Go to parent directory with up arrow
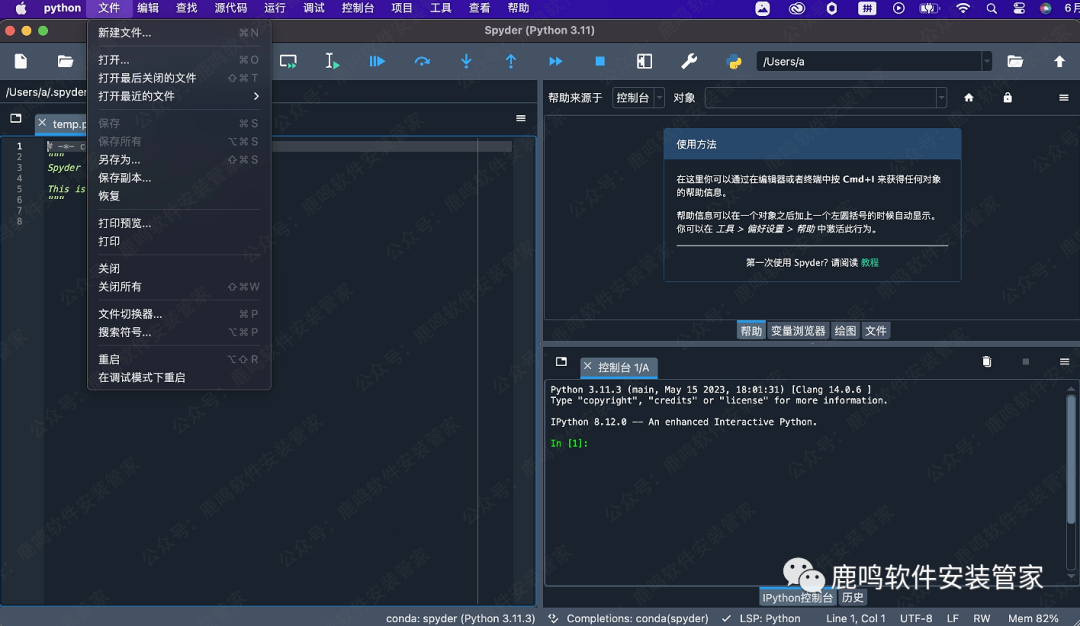The image size is (1080, 626). click(x=1059, y=62)
